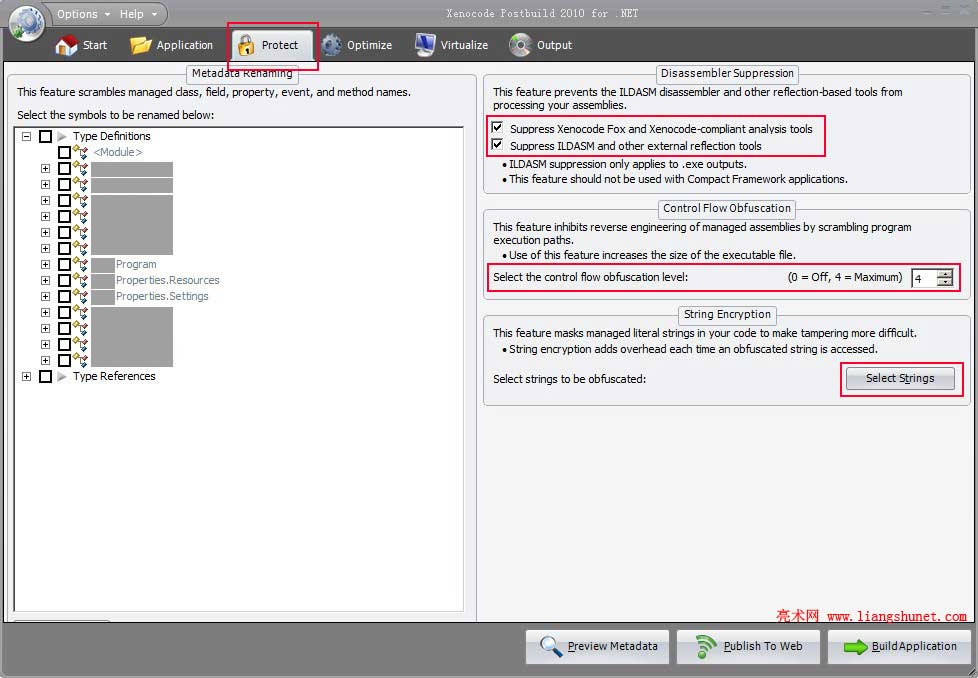The height and width of the screenshot is (678, 978).
Task: Click the Preview Metadata button
Action: pos(598,647)
